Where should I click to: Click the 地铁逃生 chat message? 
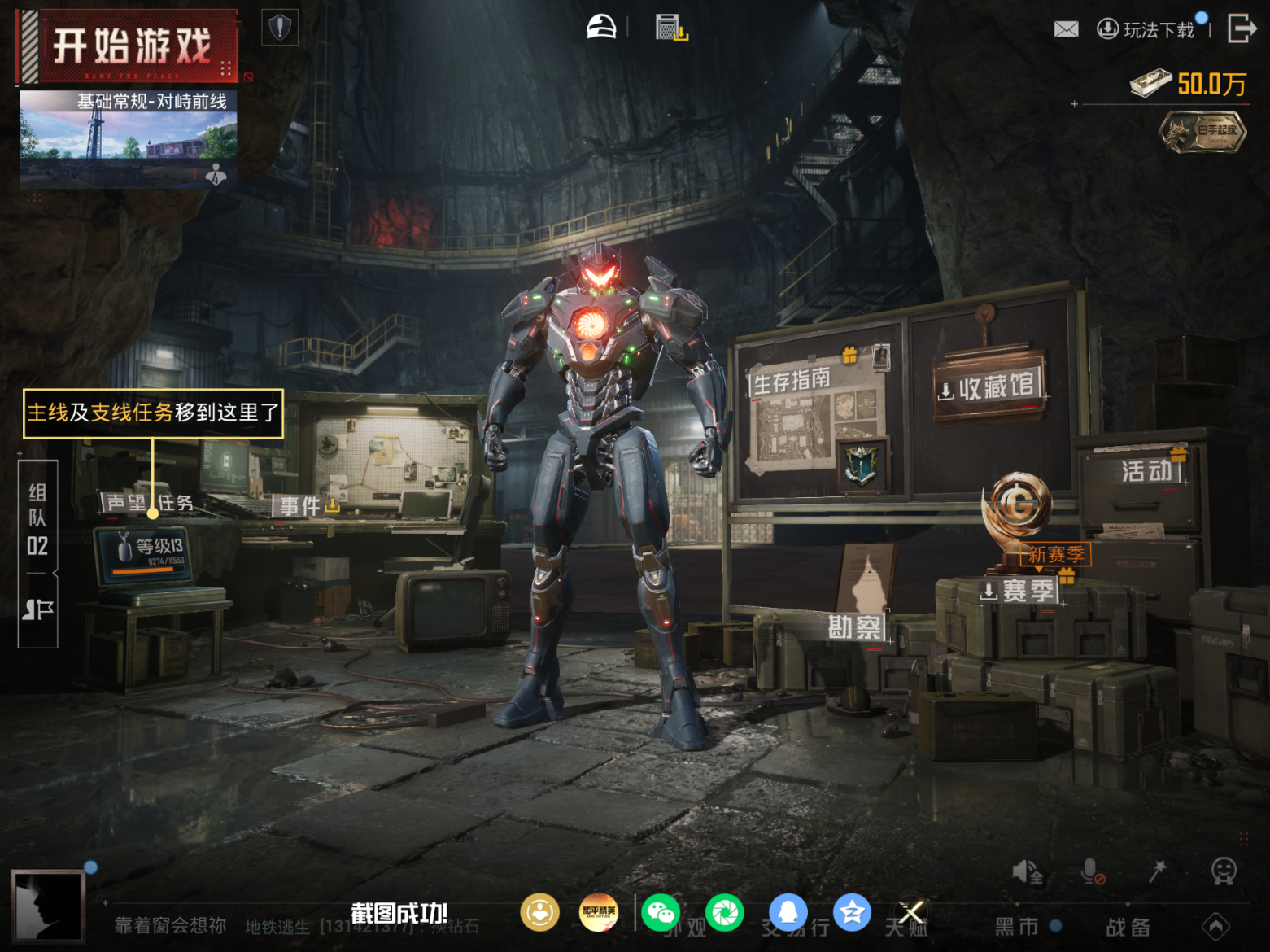pos(362,927)
